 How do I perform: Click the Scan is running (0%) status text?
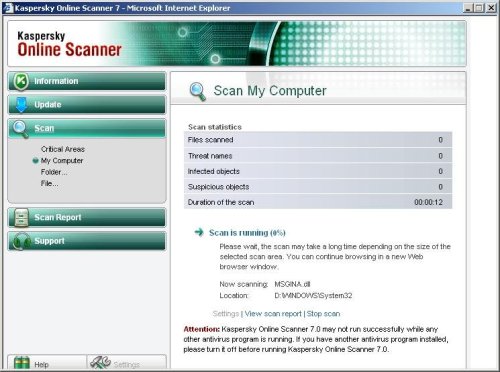pyautogui.click(x=247, y=233)
